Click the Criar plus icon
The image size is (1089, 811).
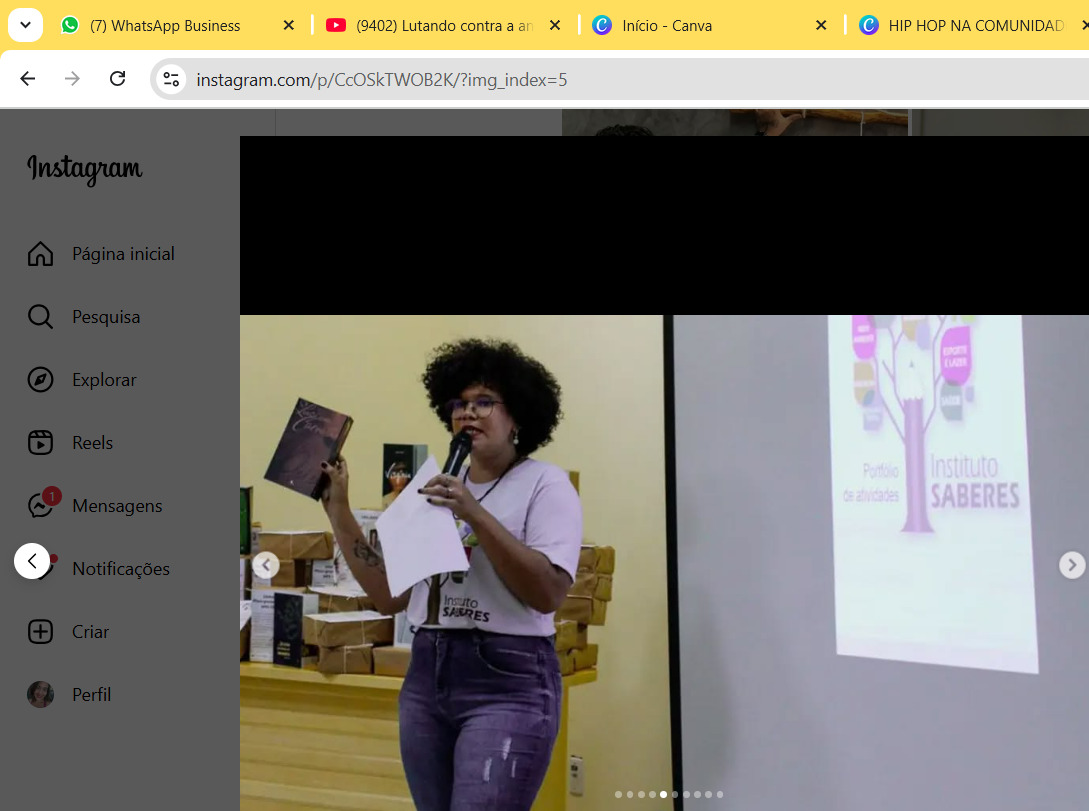(40, 632)
